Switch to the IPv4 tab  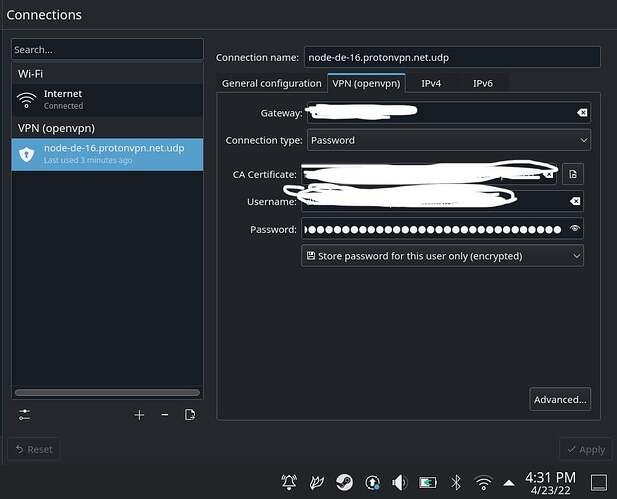[x=431, y=84]
